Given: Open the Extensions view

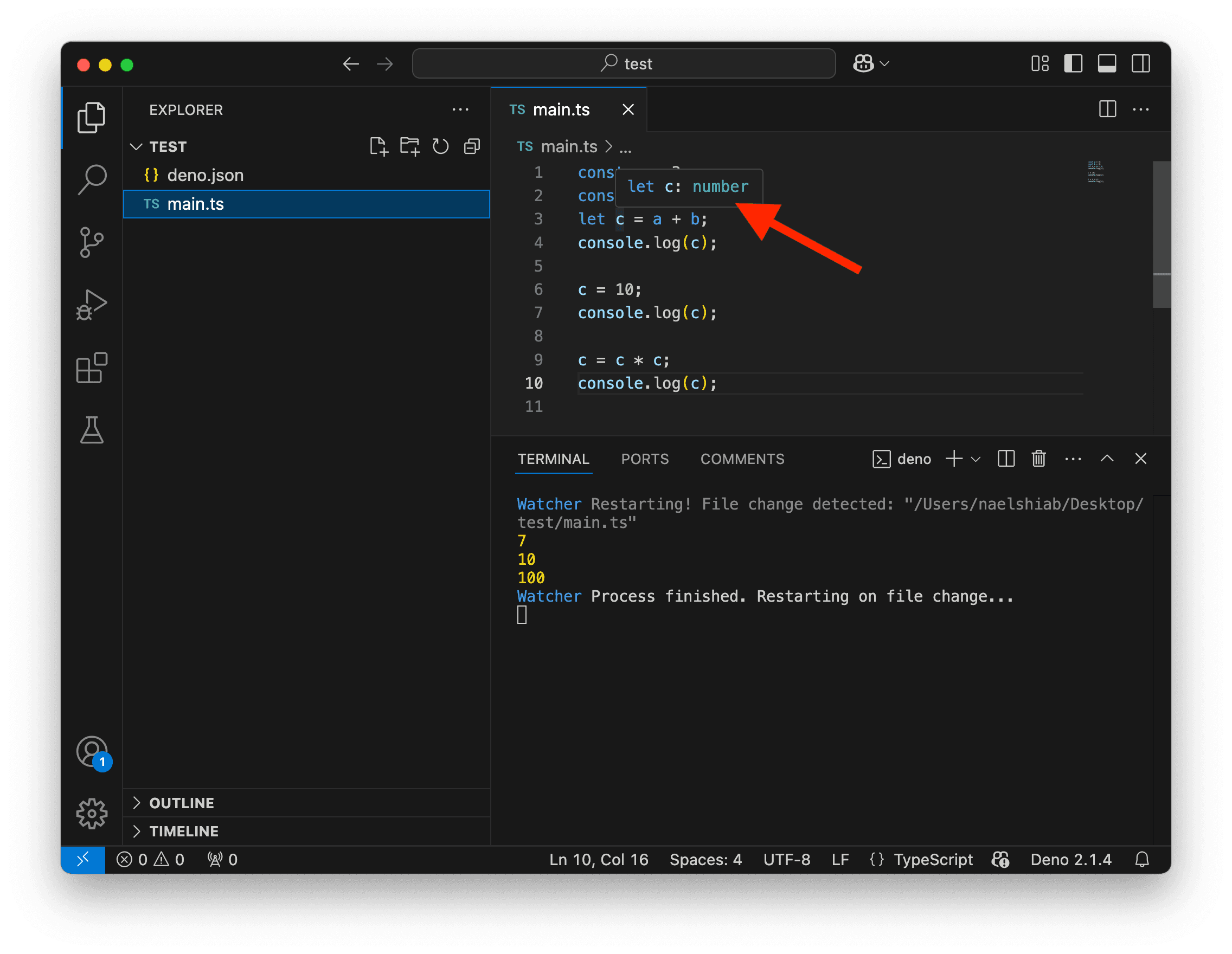Looking at the screenshot, I should [x=92, y=368].
